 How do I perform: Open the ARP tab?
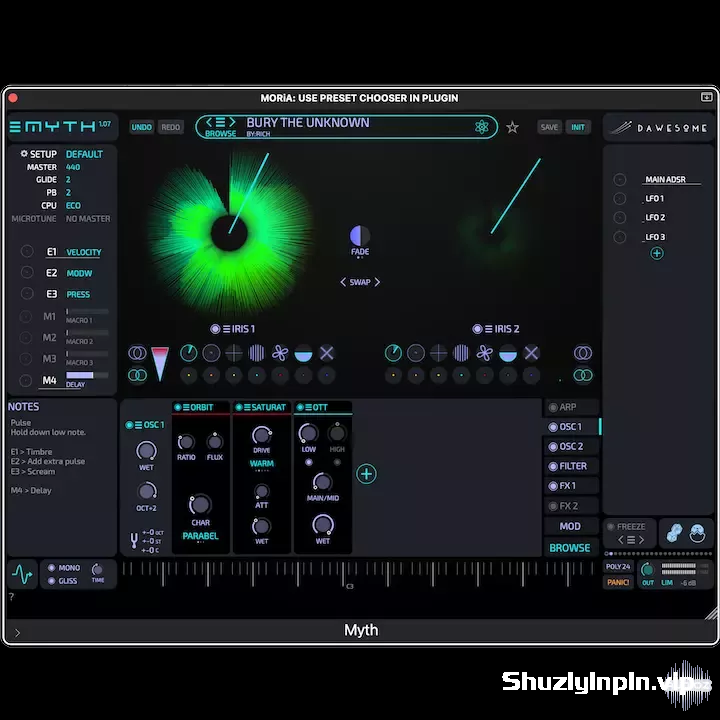(x=572, y=407)
